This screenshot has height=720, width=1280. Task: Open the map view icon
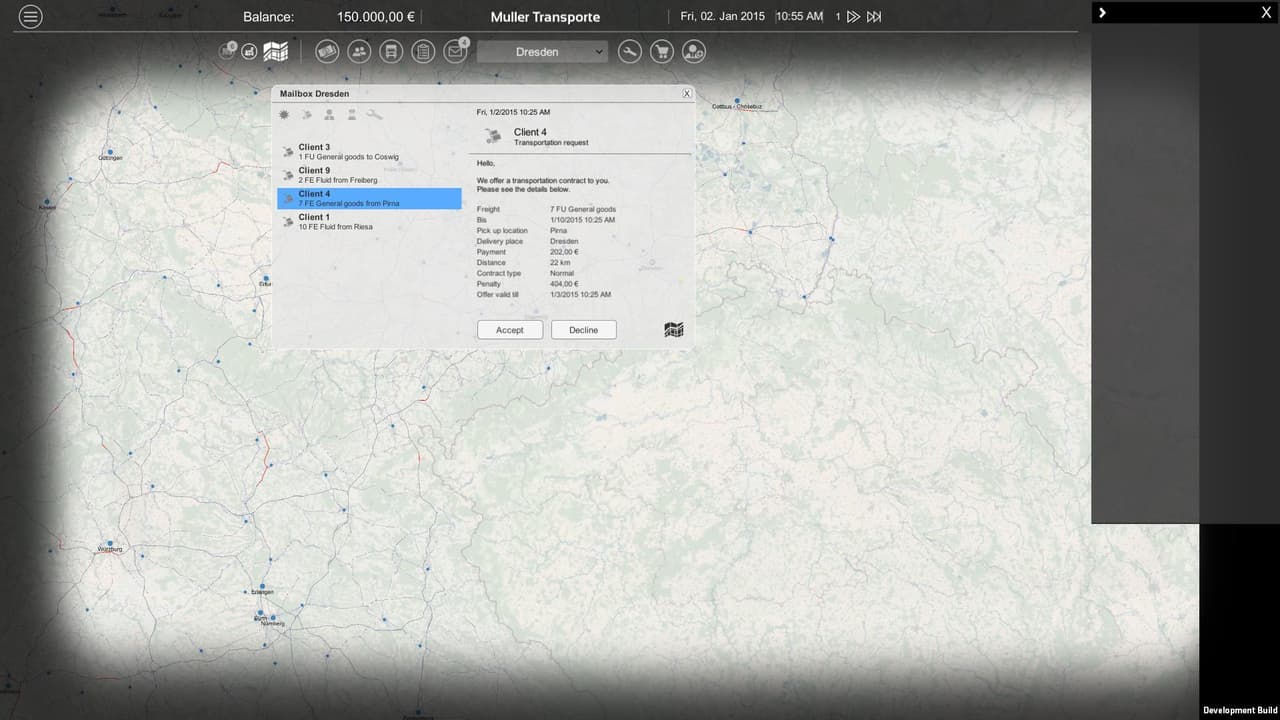point(276,51)
